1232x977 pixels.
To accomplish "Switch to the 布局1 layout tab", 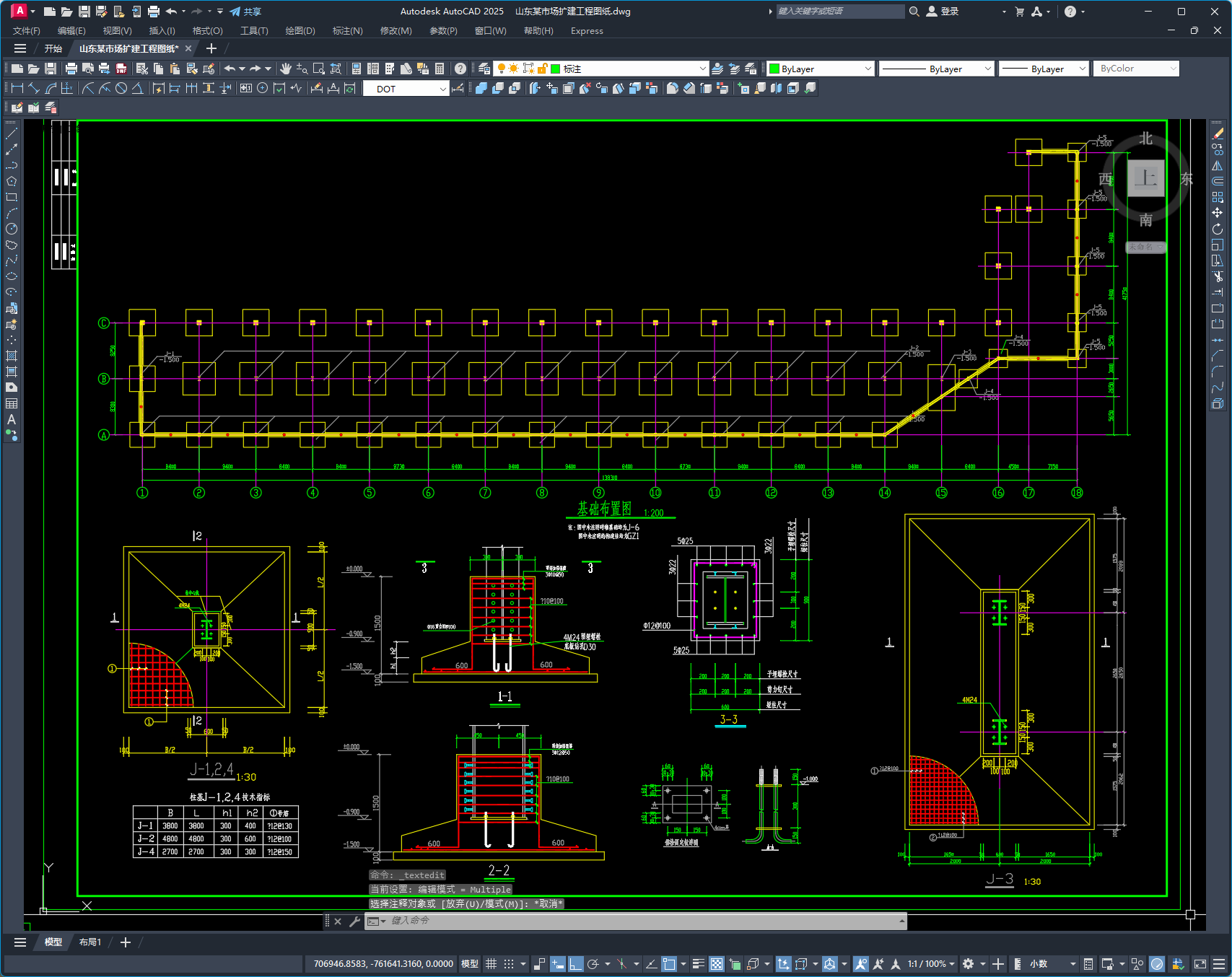I will coord(90,942).
